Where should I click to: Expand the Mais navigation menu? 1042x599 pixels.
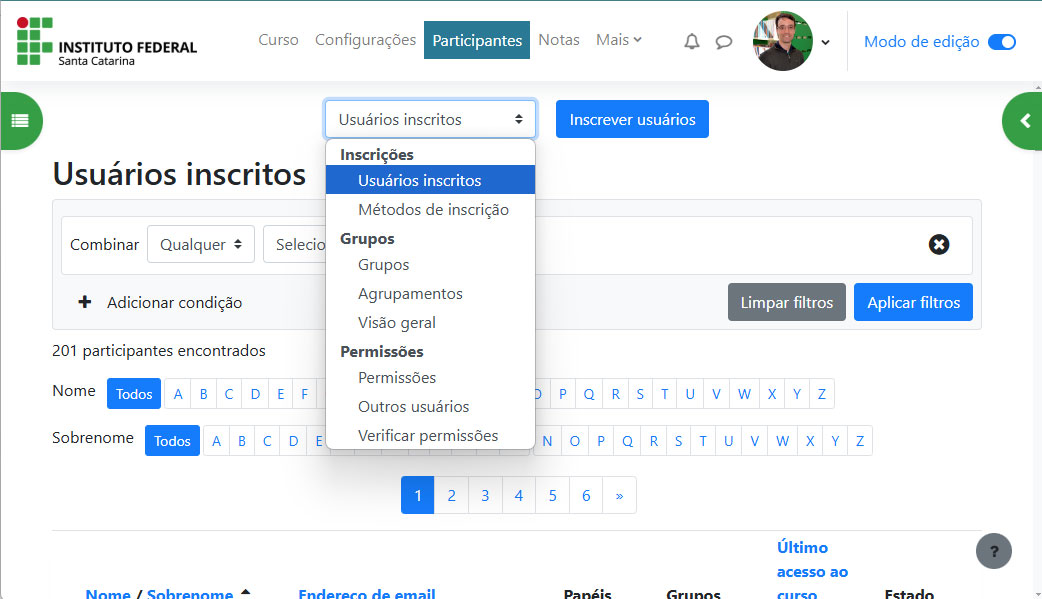pos(618,40)
